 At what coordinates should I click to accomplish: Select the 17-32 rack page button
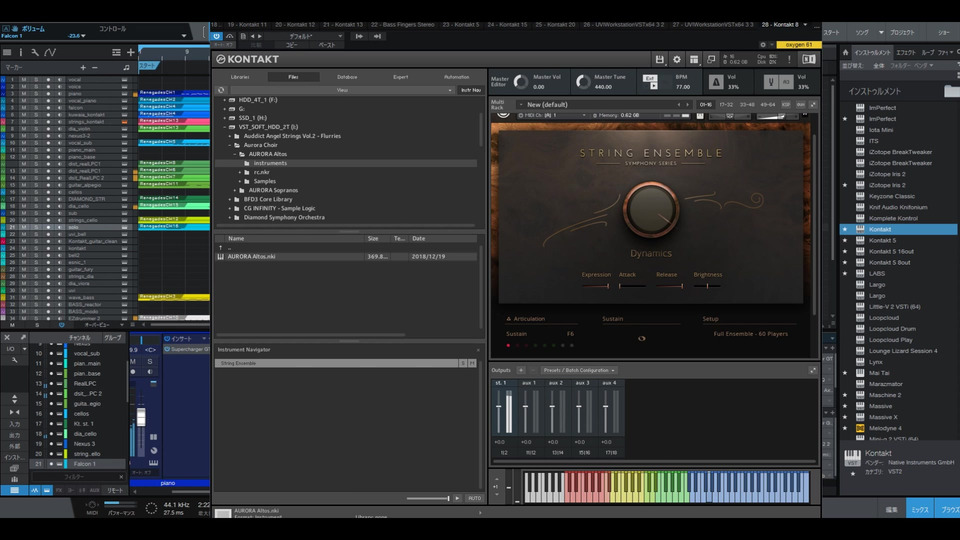pos(725,104)
